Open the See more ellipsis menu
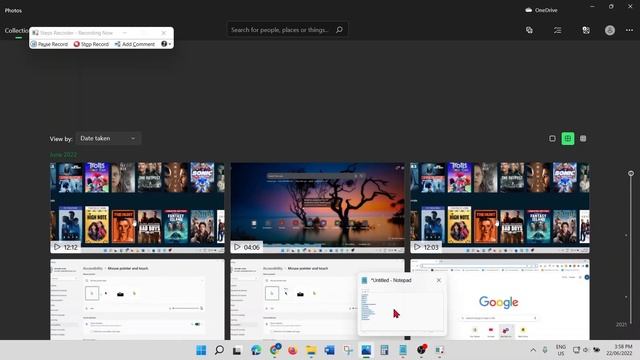This screenshot has width=640, height=360. 629,30
